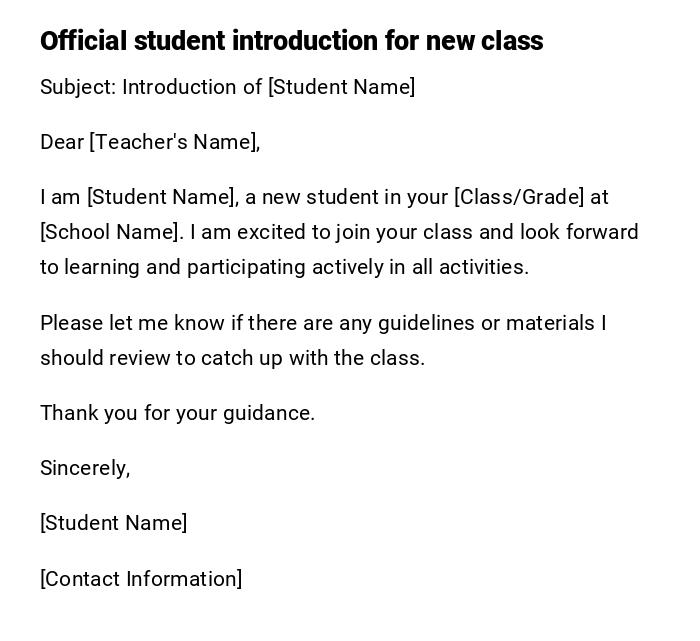Click the 'Dear' salutation word

pos(62,142)
